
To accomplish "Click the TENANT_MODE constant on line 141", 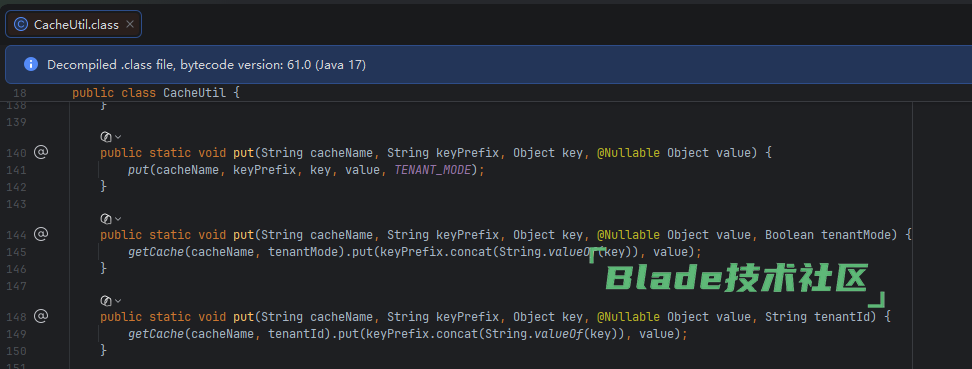I will pos(433,170).
